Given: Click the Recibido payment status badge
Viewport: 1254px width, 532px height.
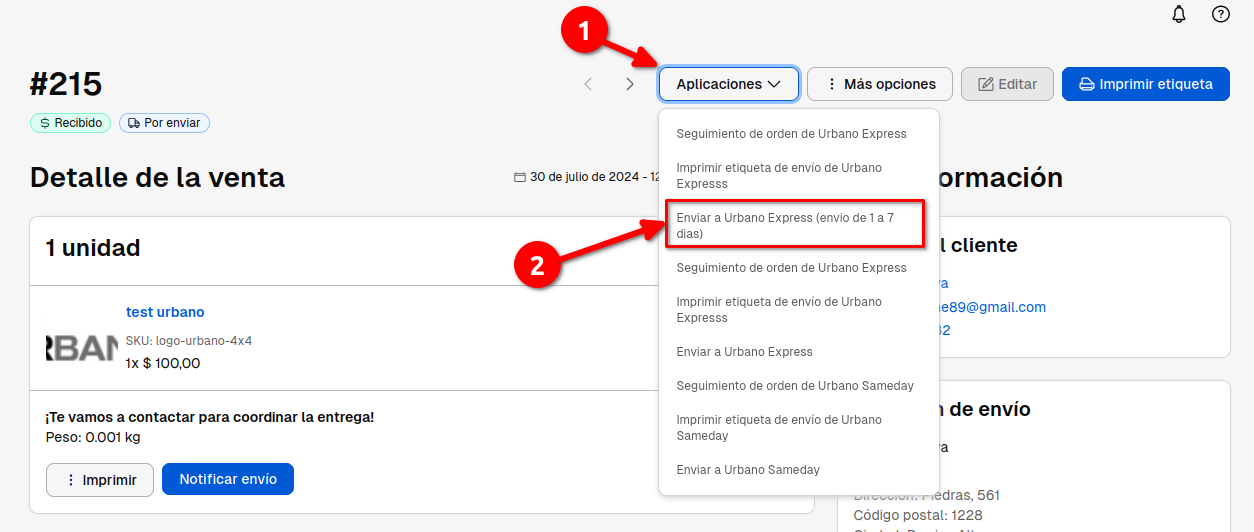Looking at the screenshot, I should pyautogui.click(x=70, y=123).
